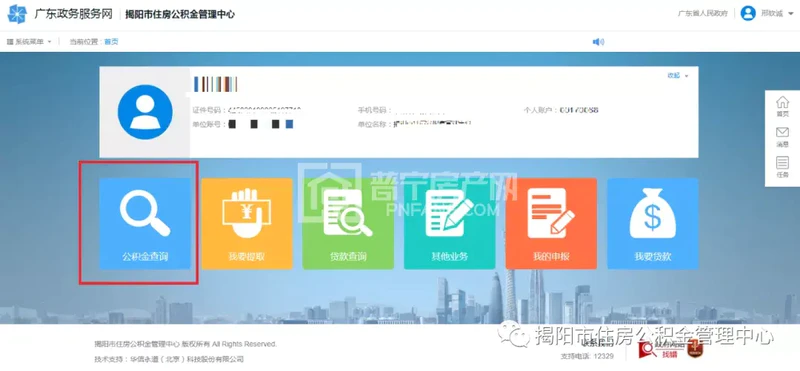Viewport: 800px width, 371px height.
Task: Open 我的申报 tile
Action: tap(551, 223)
